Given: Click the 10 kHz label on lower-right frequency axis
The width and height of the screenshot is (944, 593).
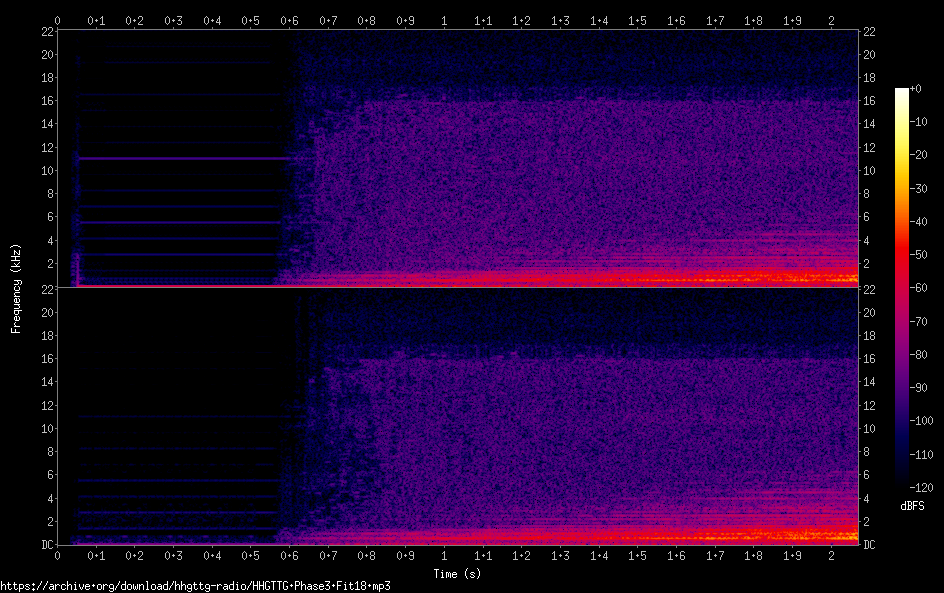Looking at the screenshot, I should coord(869,429).
